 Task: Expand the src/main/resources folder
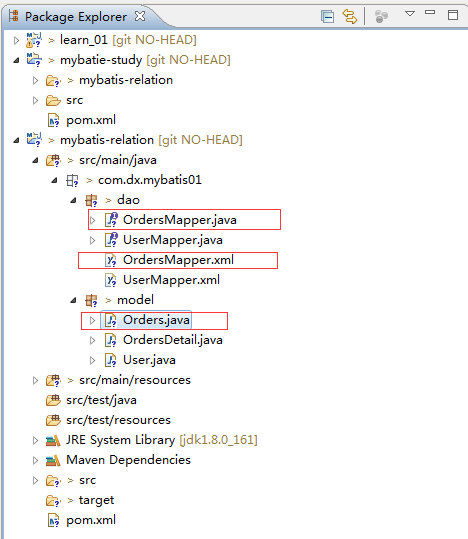point(35,381)
